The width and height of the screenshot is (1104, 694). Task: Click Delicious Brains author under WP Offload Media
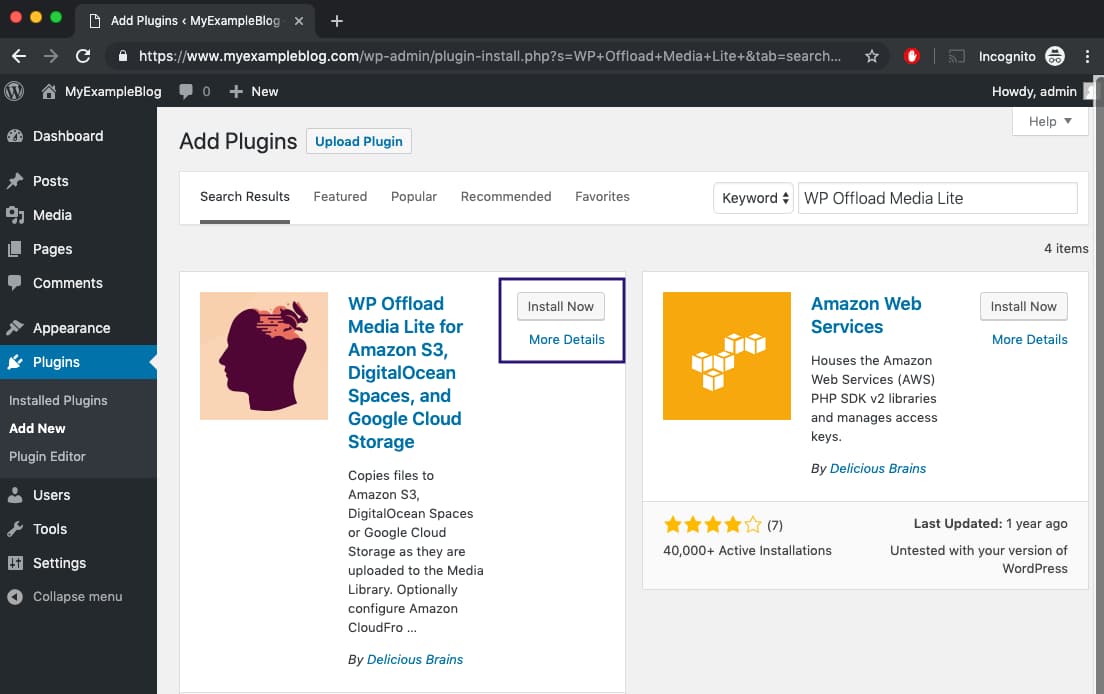point(415,660)
